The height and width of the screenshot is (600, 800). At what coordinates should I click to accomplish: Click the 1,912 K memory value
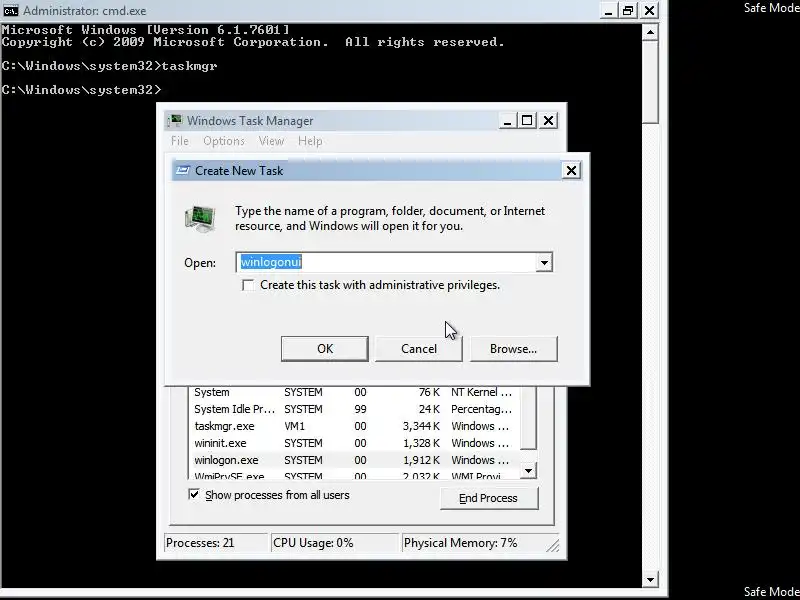point(421,460)
